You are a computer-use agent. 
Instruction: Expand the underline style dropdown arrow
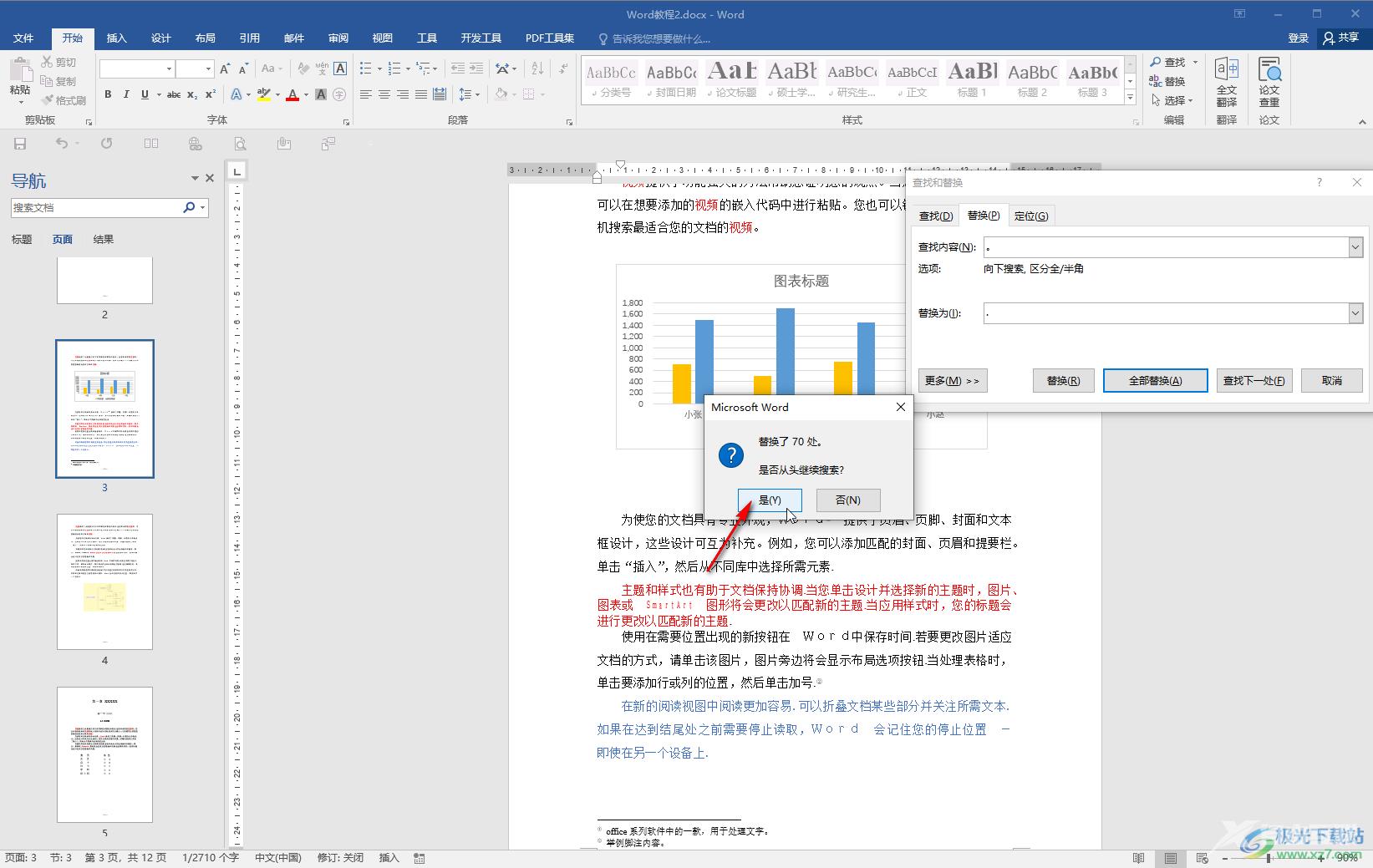tap(157, 94)
